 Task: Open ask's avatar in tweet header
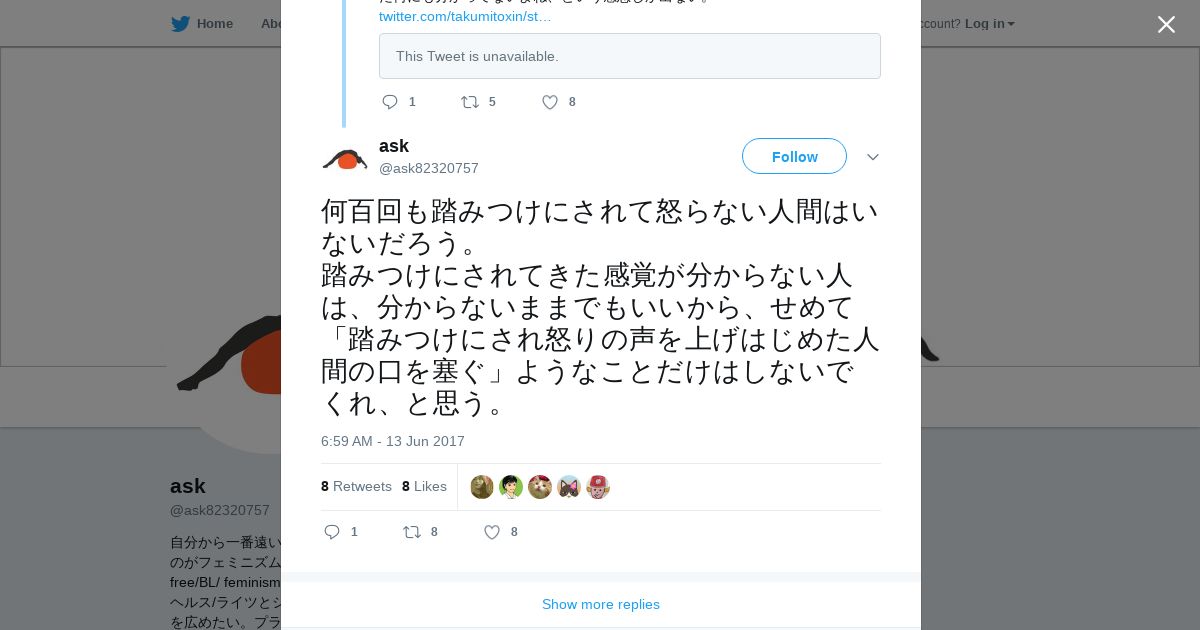click(x=345, y=157)
